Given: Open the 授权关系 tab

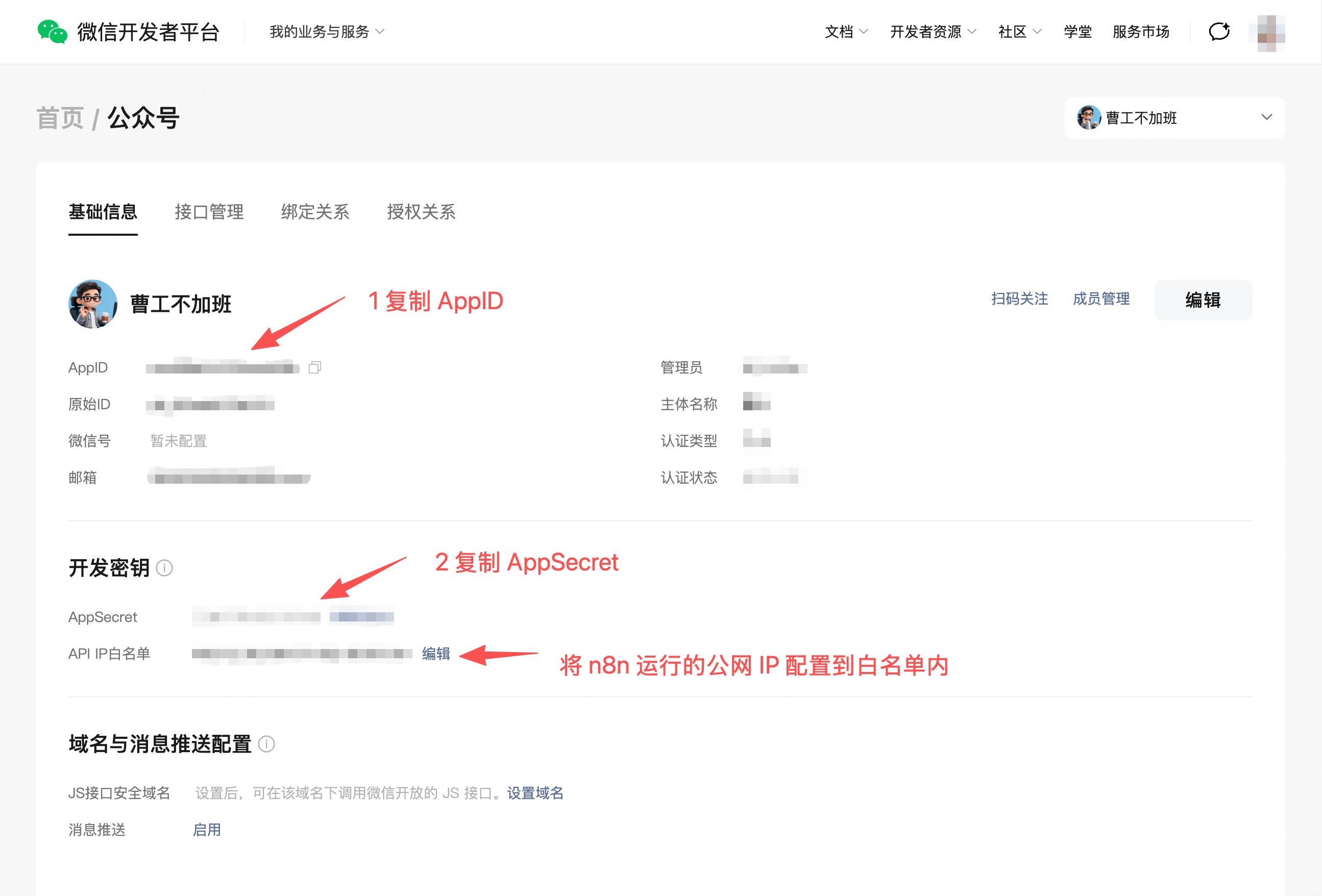Looking at the screenshot, I should [421, 212].
